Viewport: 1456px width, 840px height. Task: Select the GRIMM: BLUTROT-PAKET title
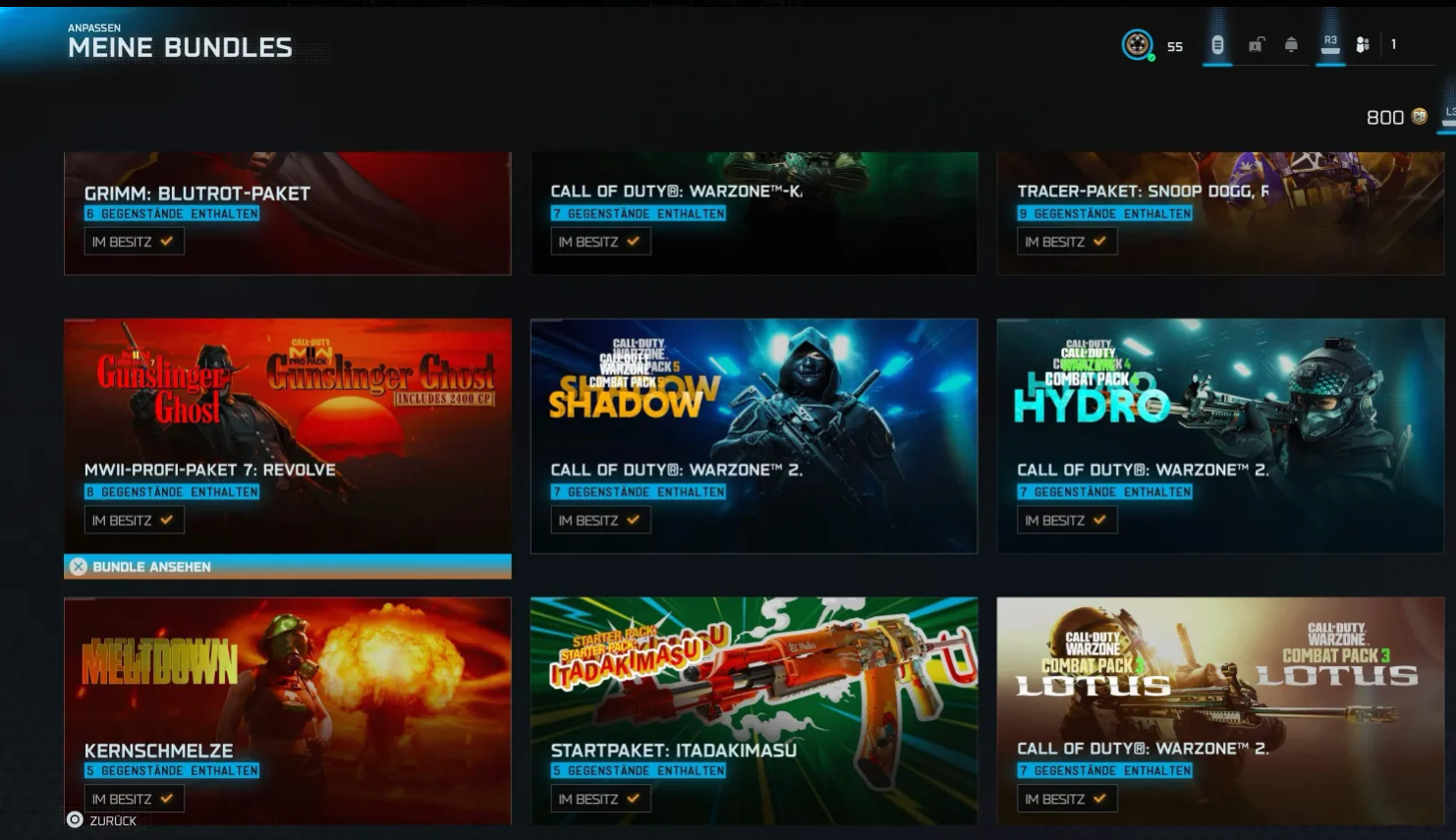coord(197,194)
